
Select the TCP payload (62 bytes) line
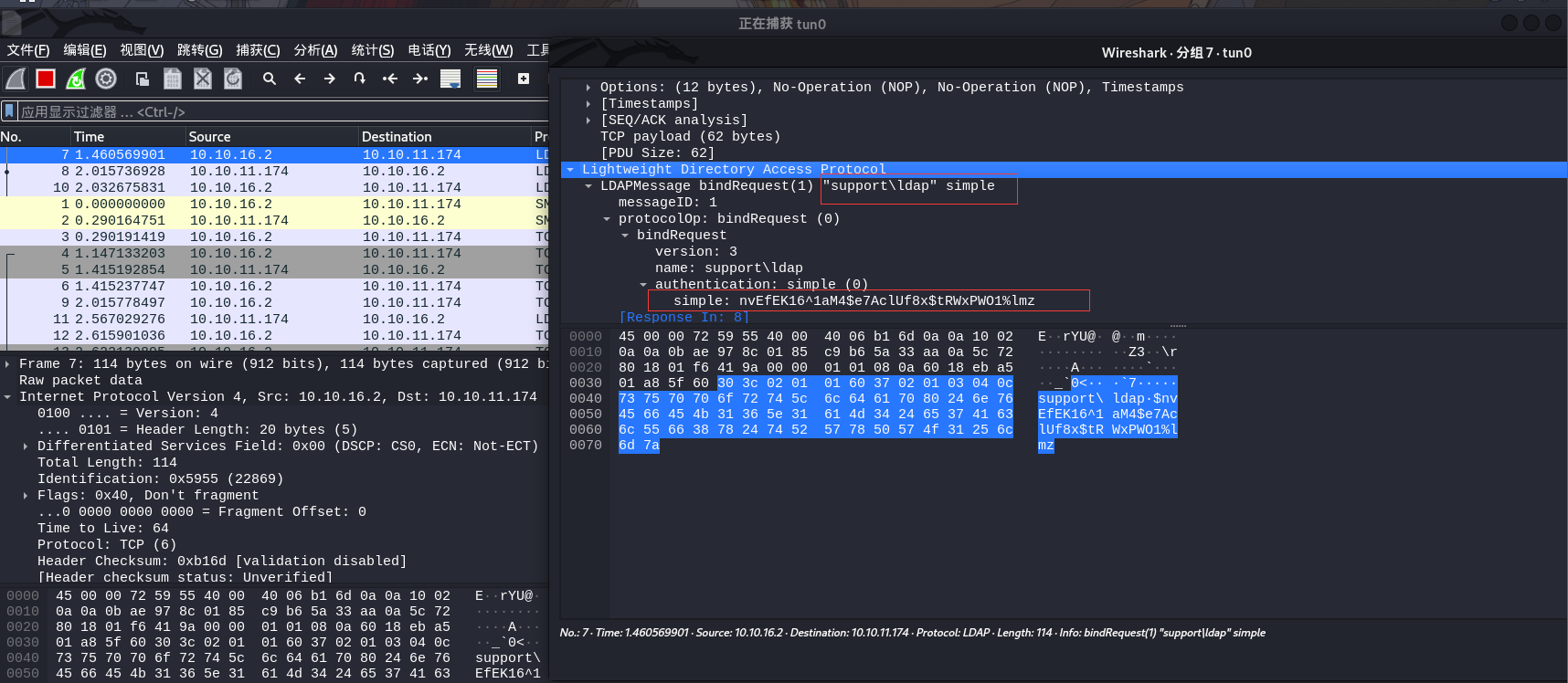(691, 137)
